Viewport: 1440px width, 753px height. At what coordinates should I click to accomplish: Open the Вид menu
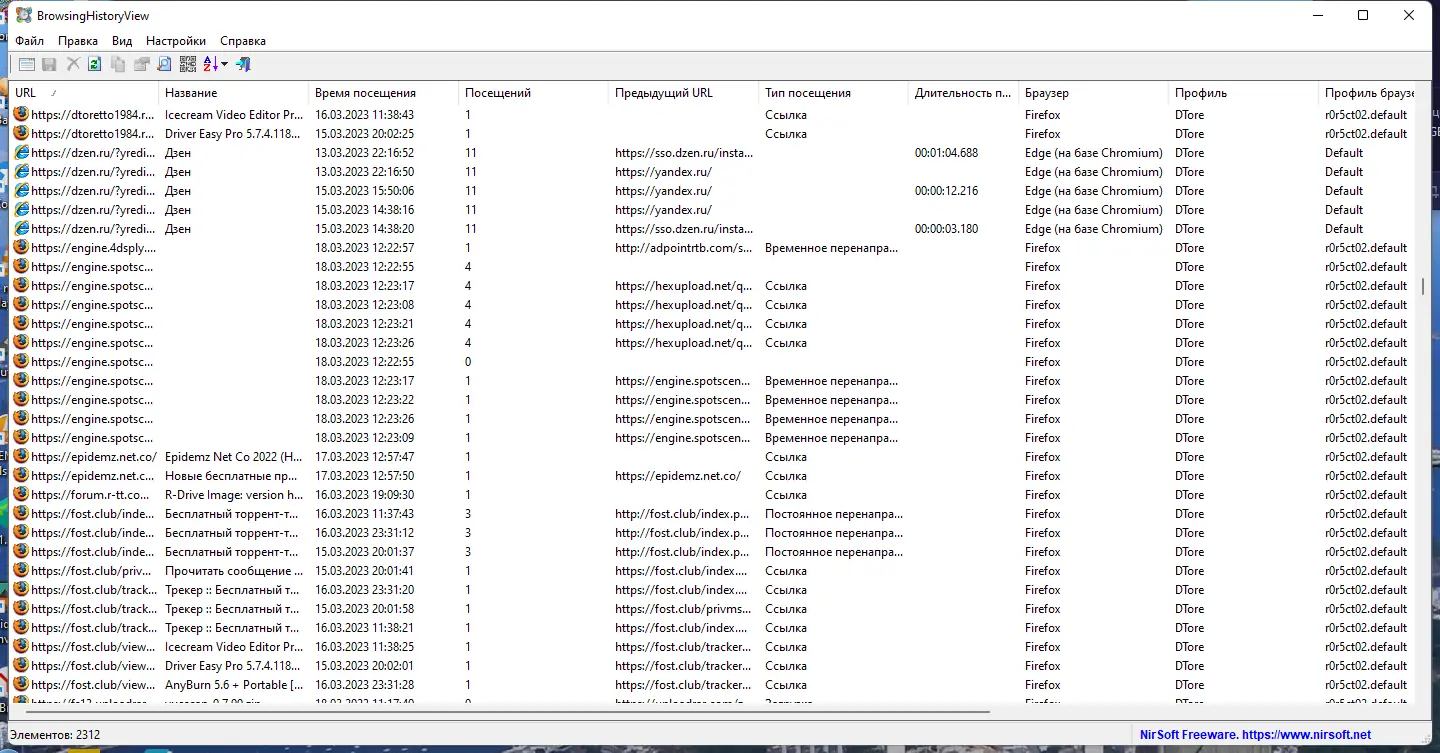122,41
